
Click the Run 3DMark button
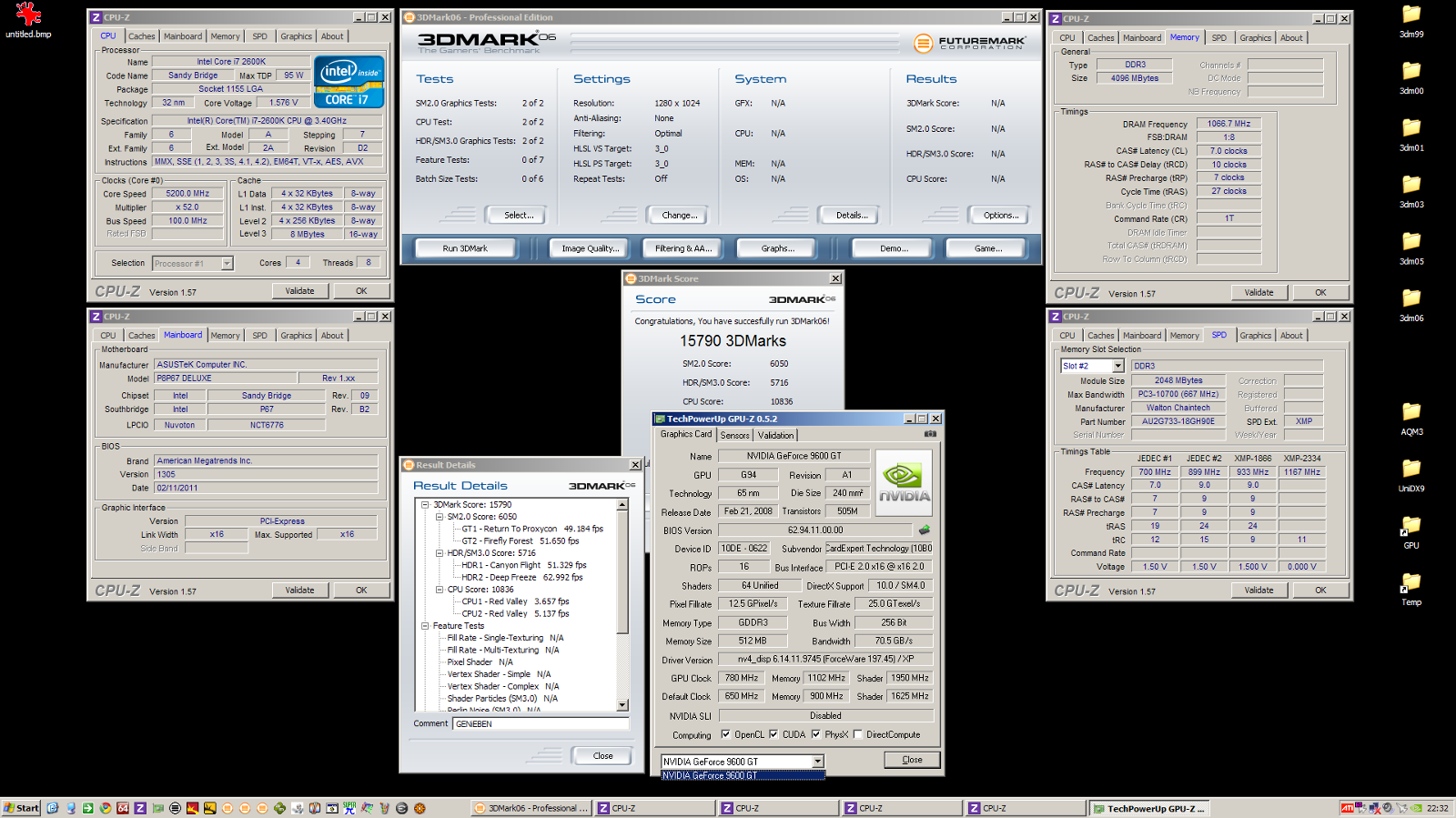[x=465, y=248]
